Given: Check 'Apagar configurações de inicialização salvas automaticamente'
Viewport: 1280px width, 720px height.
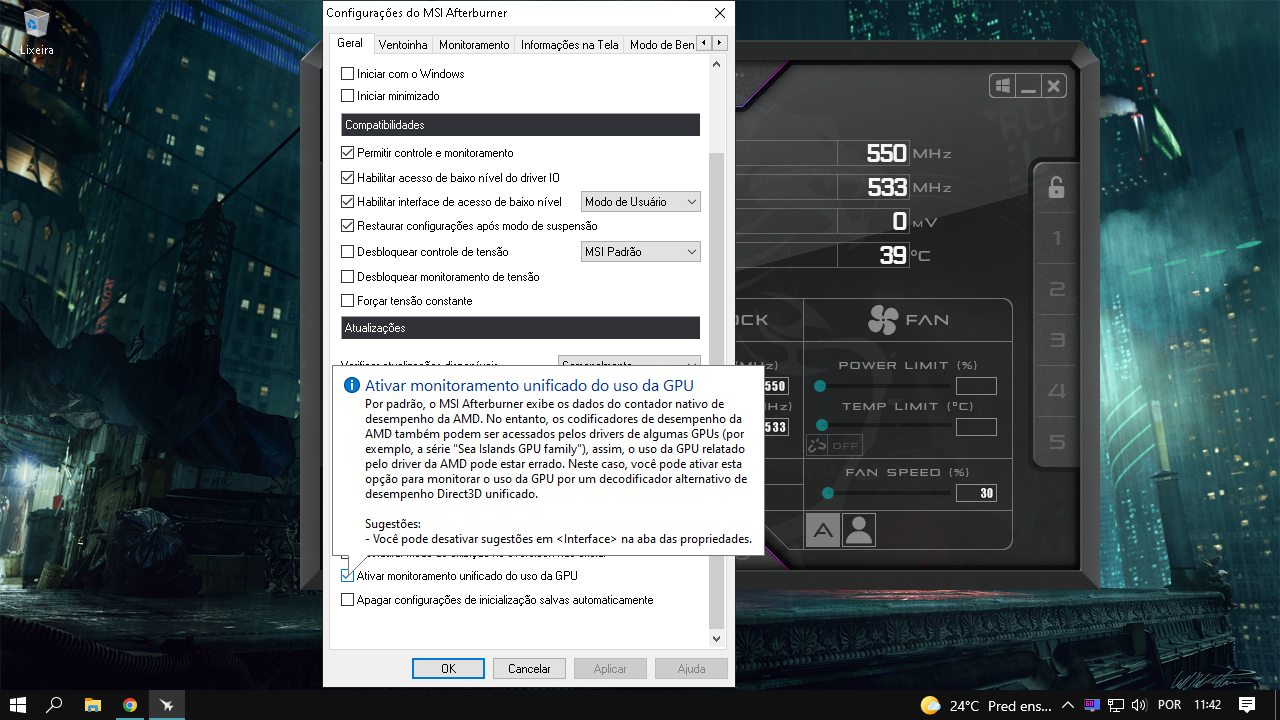Looking at the screenshot, I should (348, 600).
